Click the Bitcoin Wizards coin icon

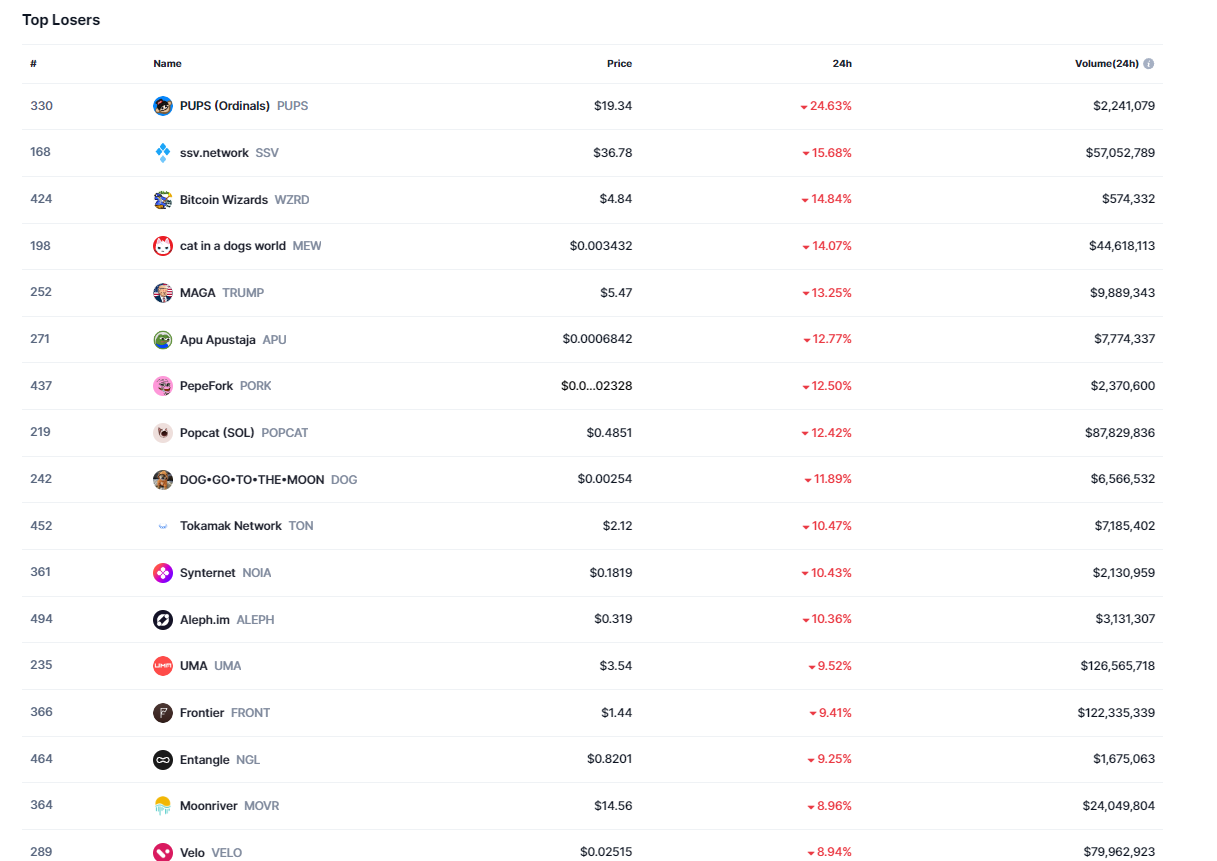[x=163, y=200]
